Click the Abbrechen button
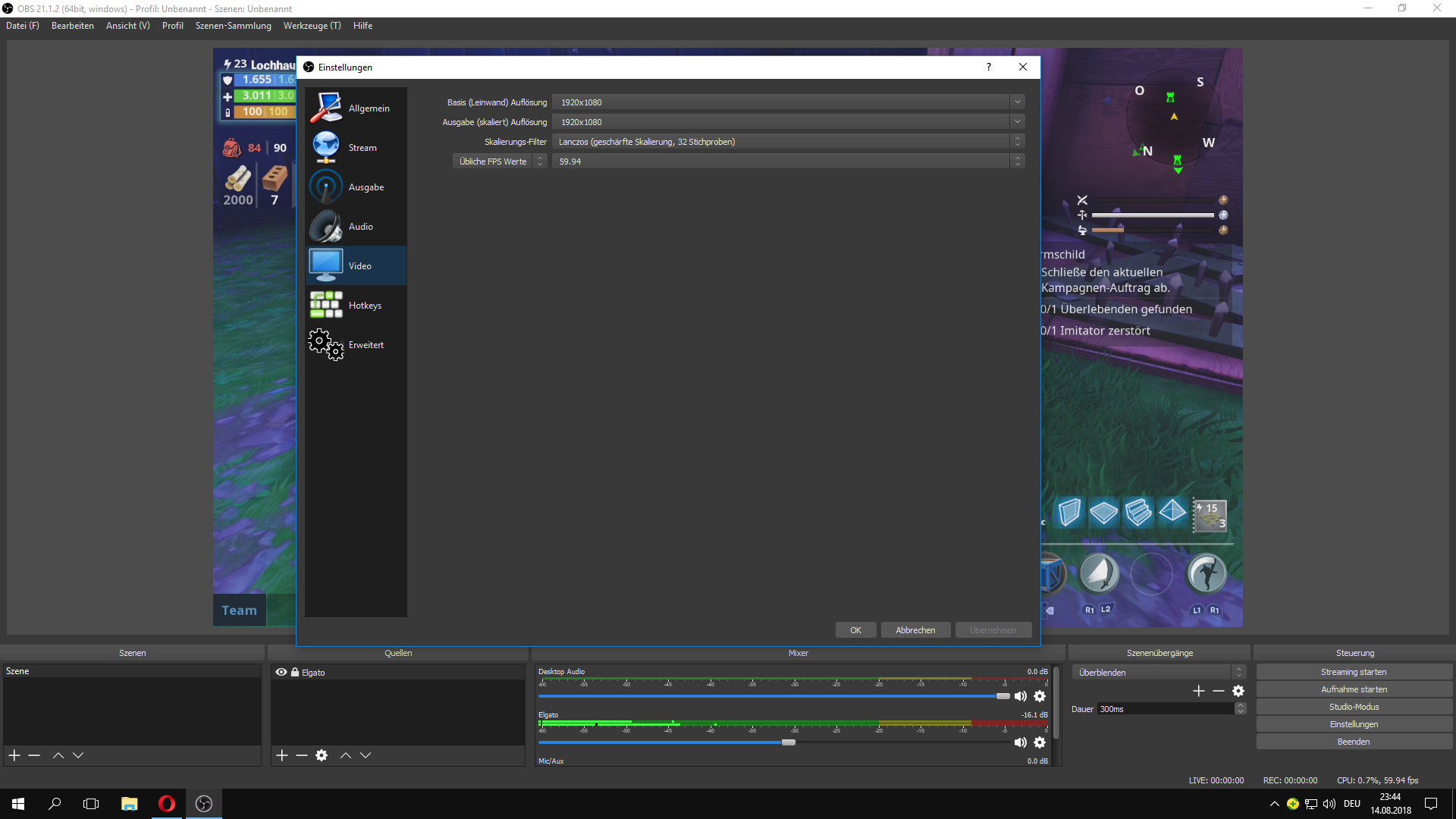This screenshot has height=819, width=1456. point(915,630)
